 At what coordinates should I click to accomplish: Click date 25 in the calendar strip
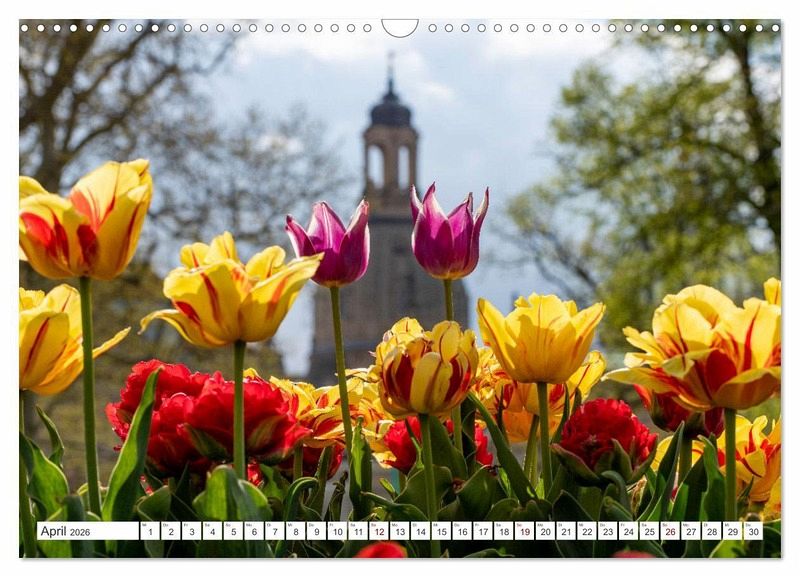click(650, 531)
